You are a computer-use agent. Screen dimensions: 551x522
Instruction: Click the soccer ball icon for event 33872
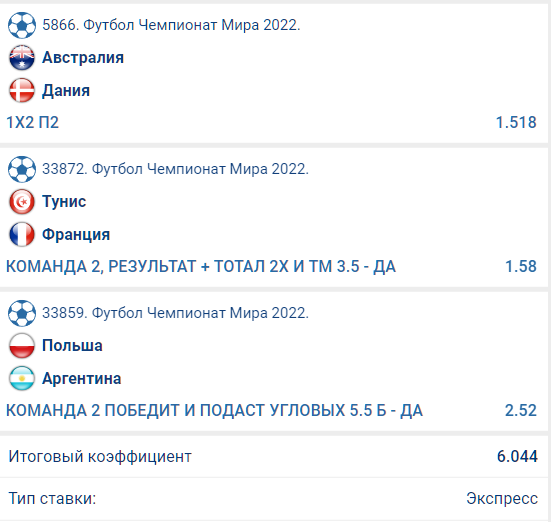pos(22,169)
